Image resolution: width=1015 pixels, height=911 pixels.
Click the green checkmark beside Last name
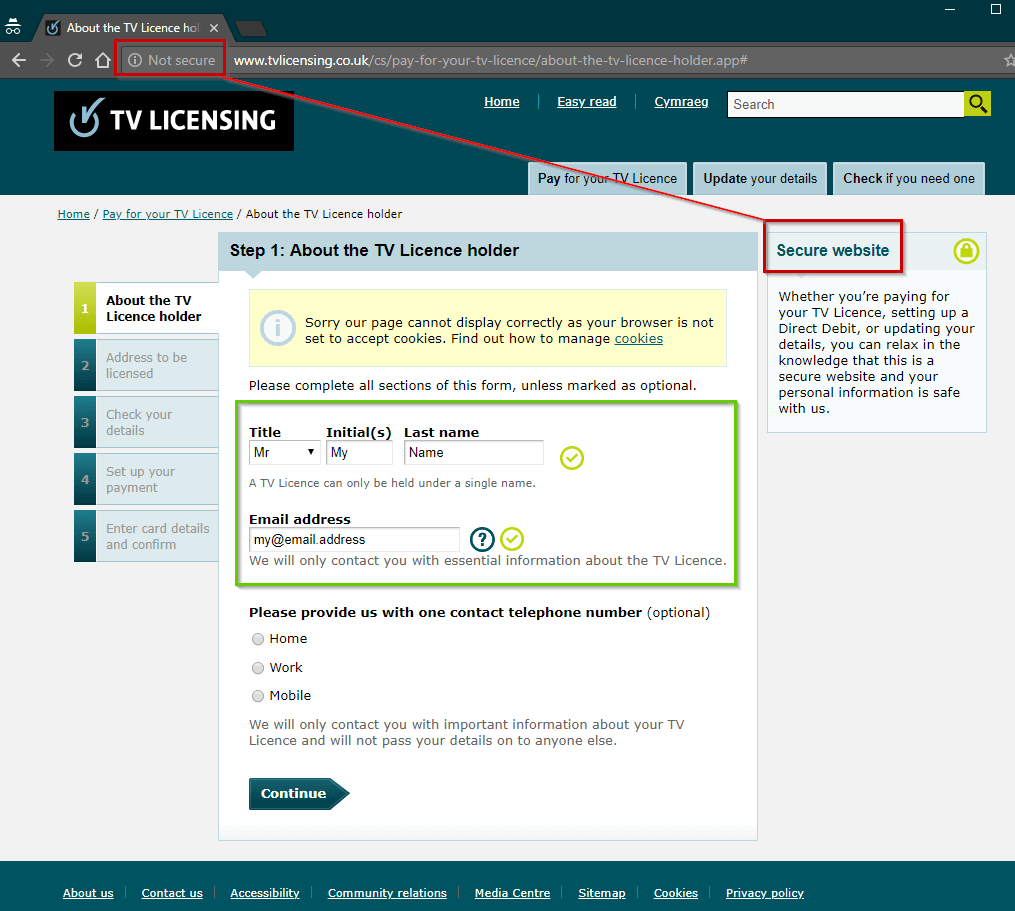pos(571,458)
